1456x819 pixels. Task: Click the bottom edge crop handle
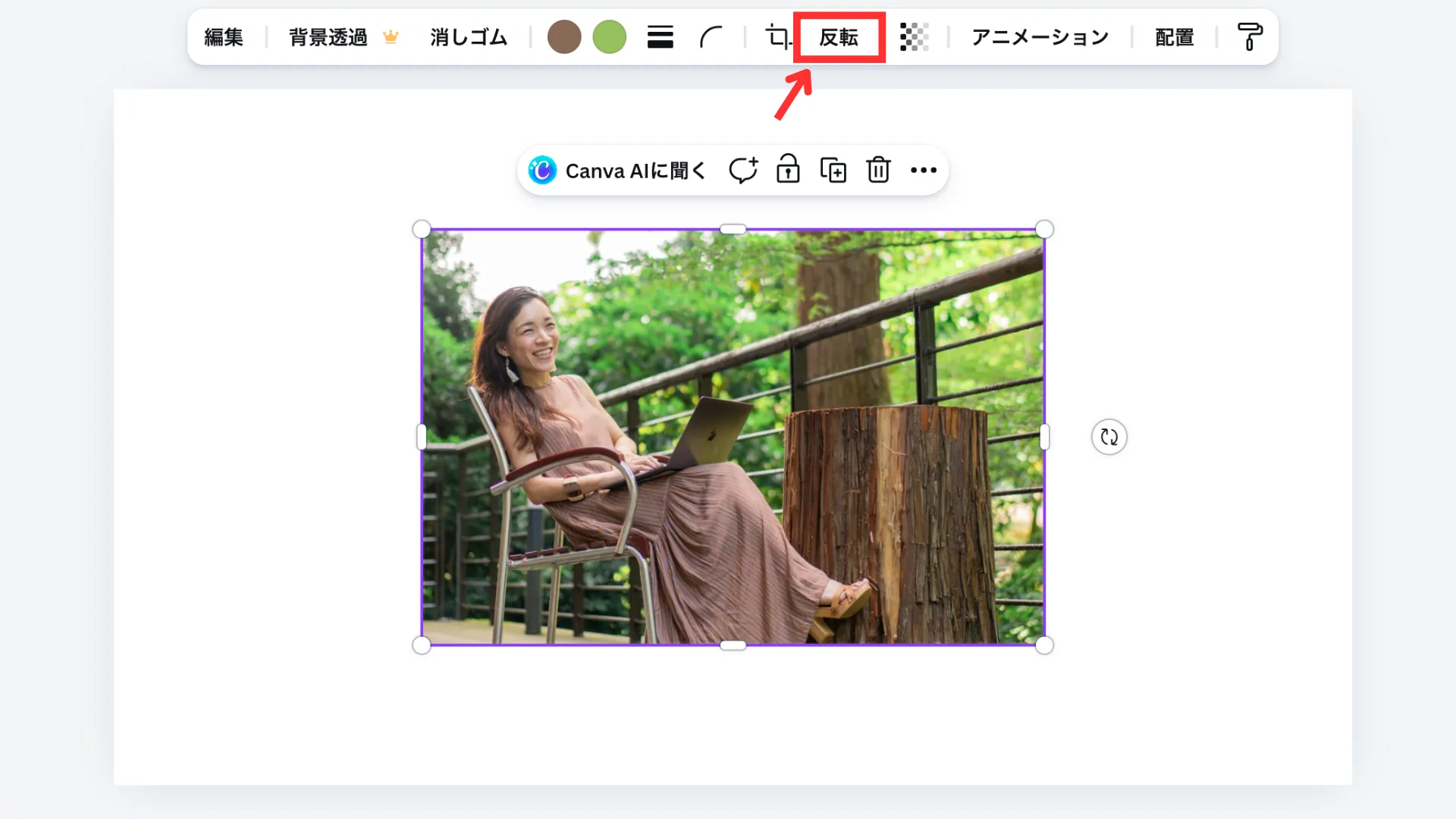pos(733,645)
